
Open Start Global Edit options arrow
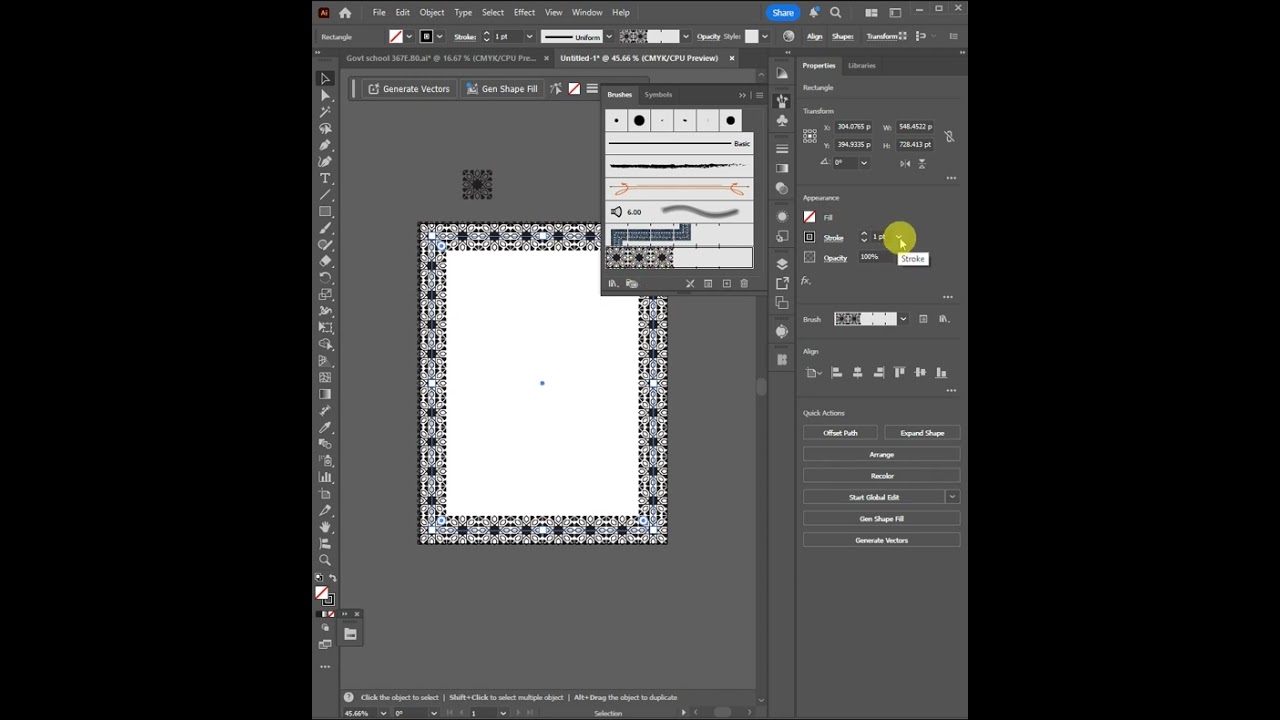click(952, 497)
